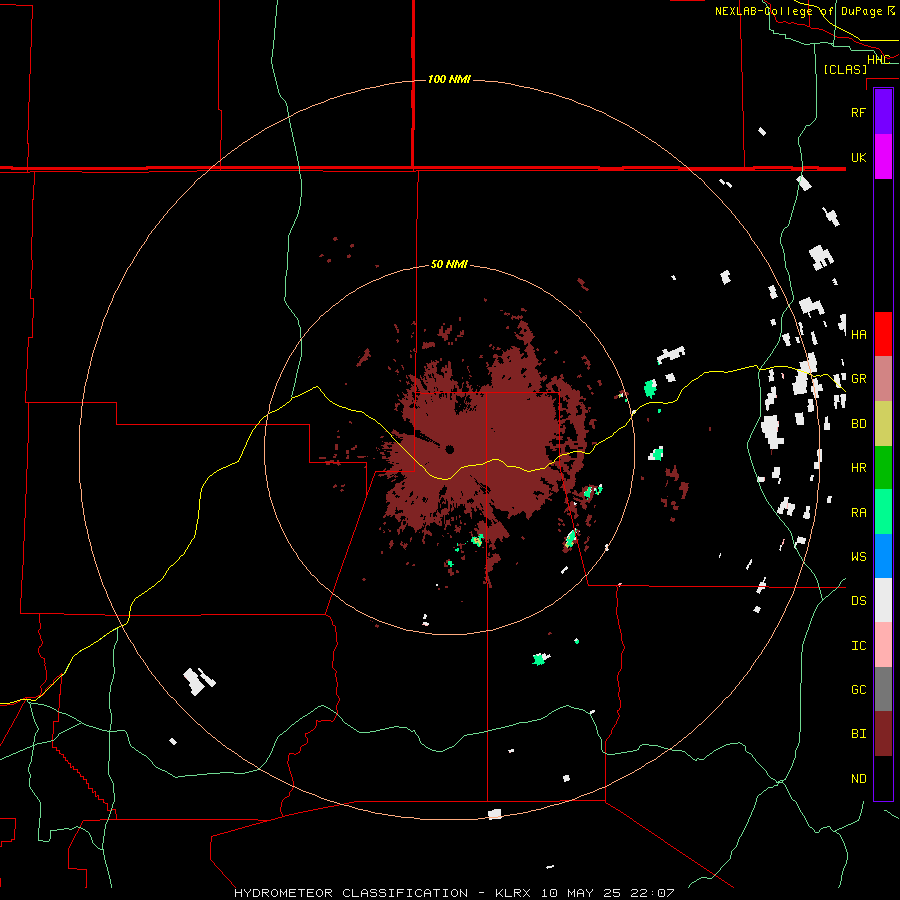900x900 pixels.
Task: Click the UK magenta legend swatch
Action: click(883, 157)
